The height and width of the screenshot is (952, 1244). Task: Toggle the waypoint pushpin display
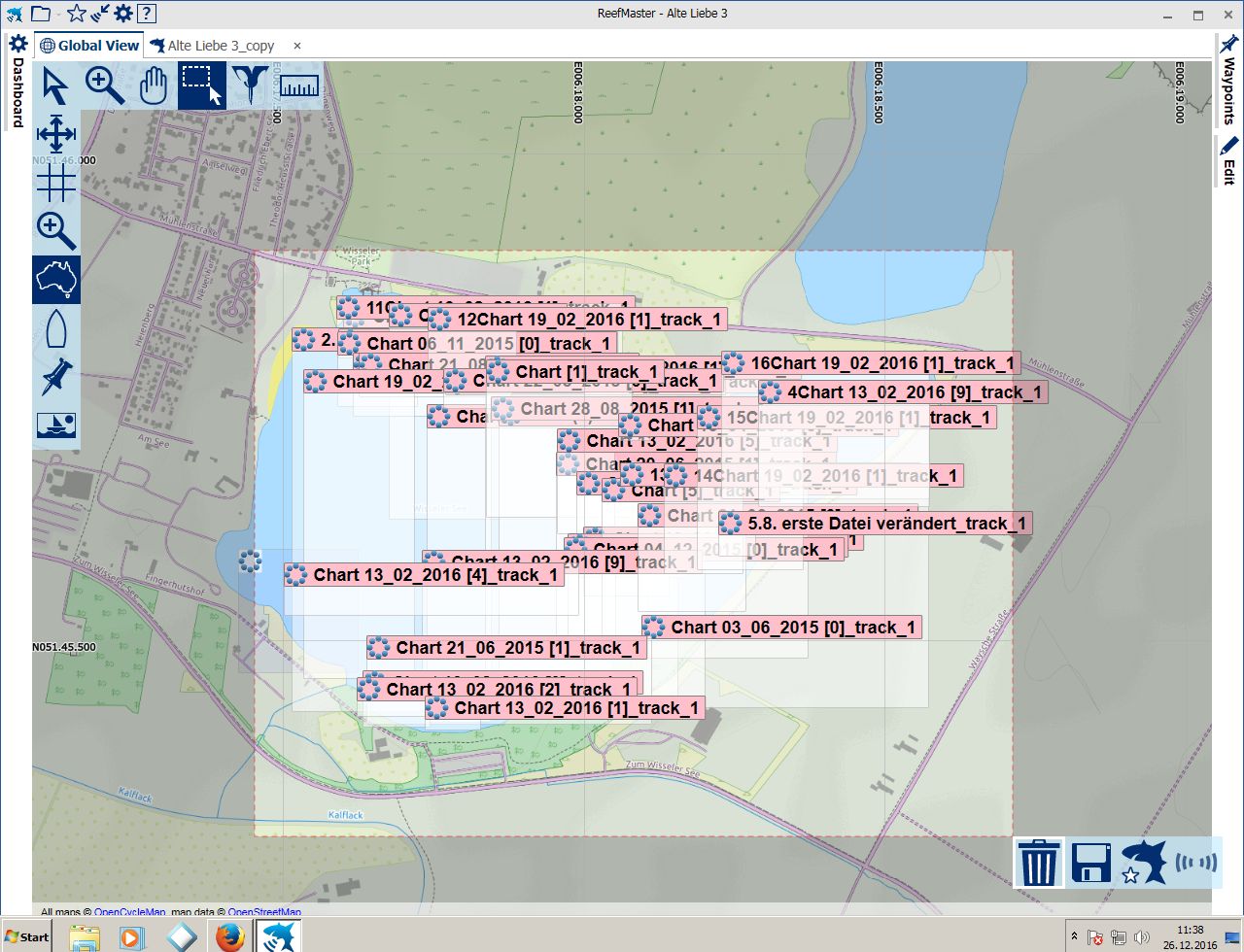click(x=56, y=377)
